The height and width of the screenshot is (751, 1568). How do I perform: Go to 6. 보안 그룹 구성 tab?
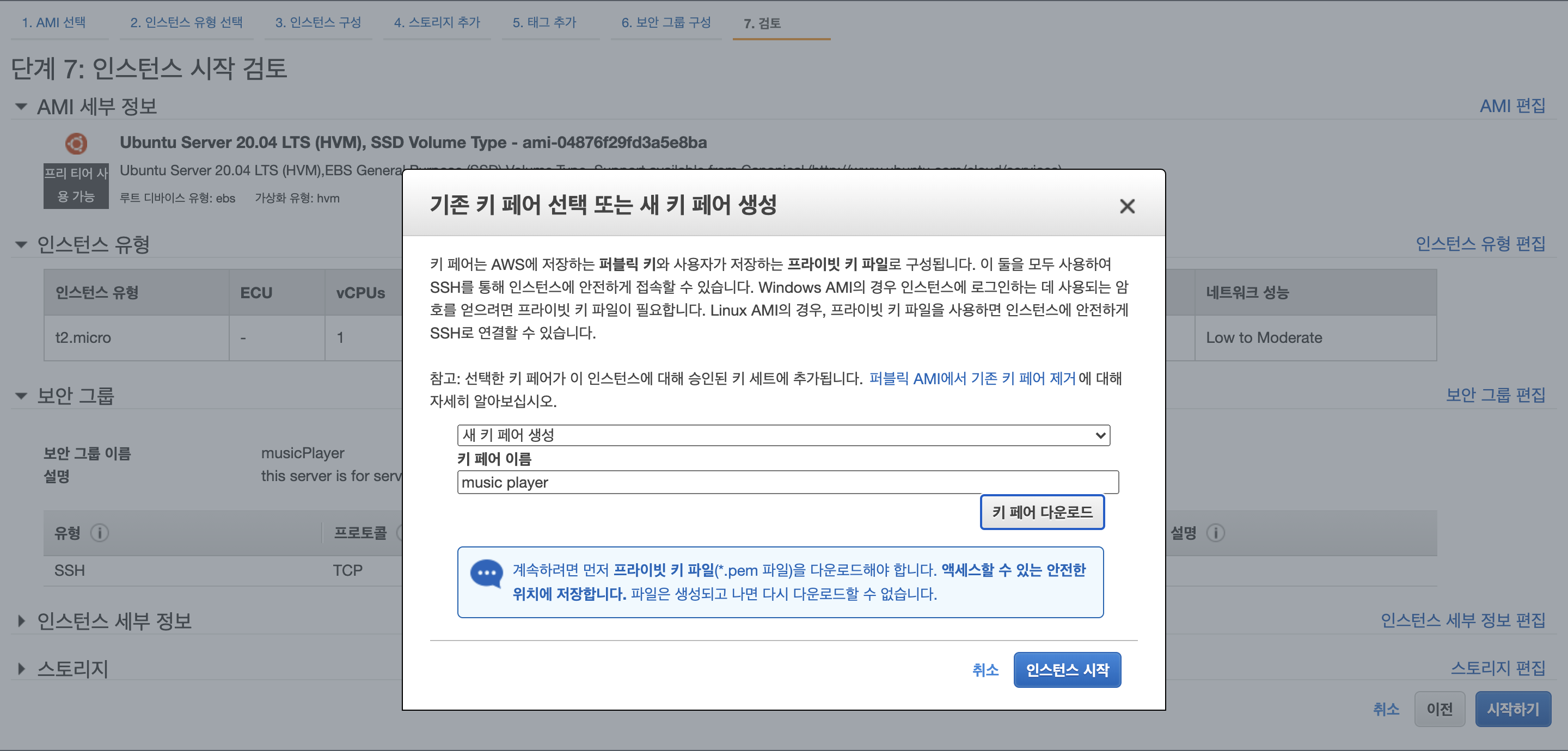point(666,22)
